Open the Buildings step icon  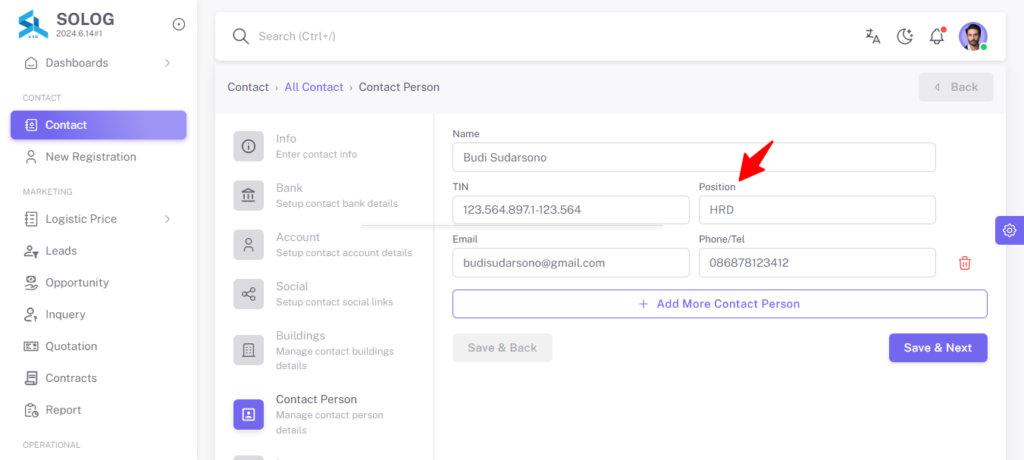(x=249, y=350)
